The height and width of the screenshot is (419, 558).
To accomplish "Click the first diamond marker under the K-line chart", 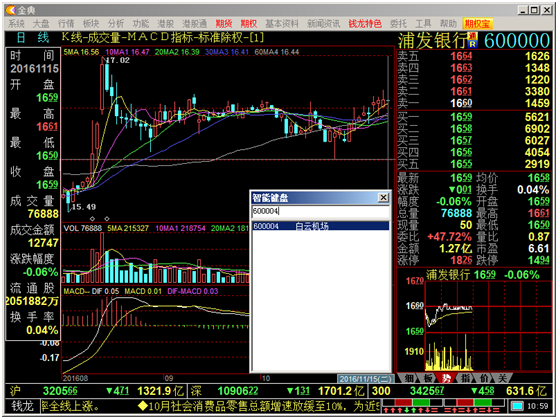I will point(93,219).
